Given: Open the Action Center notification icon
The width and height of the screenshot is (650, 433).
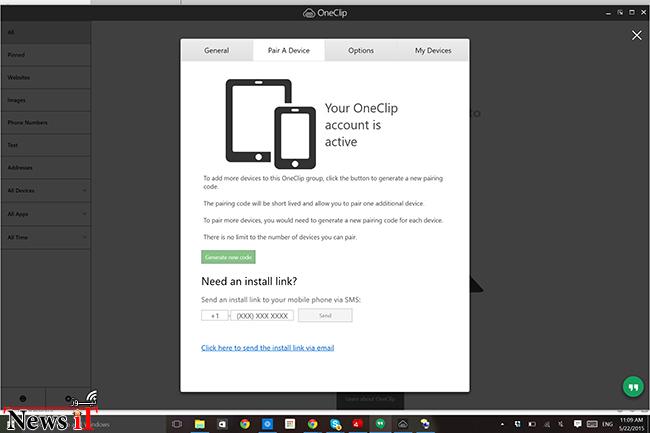Looking at the screenshot, I should tap(577, 423).
